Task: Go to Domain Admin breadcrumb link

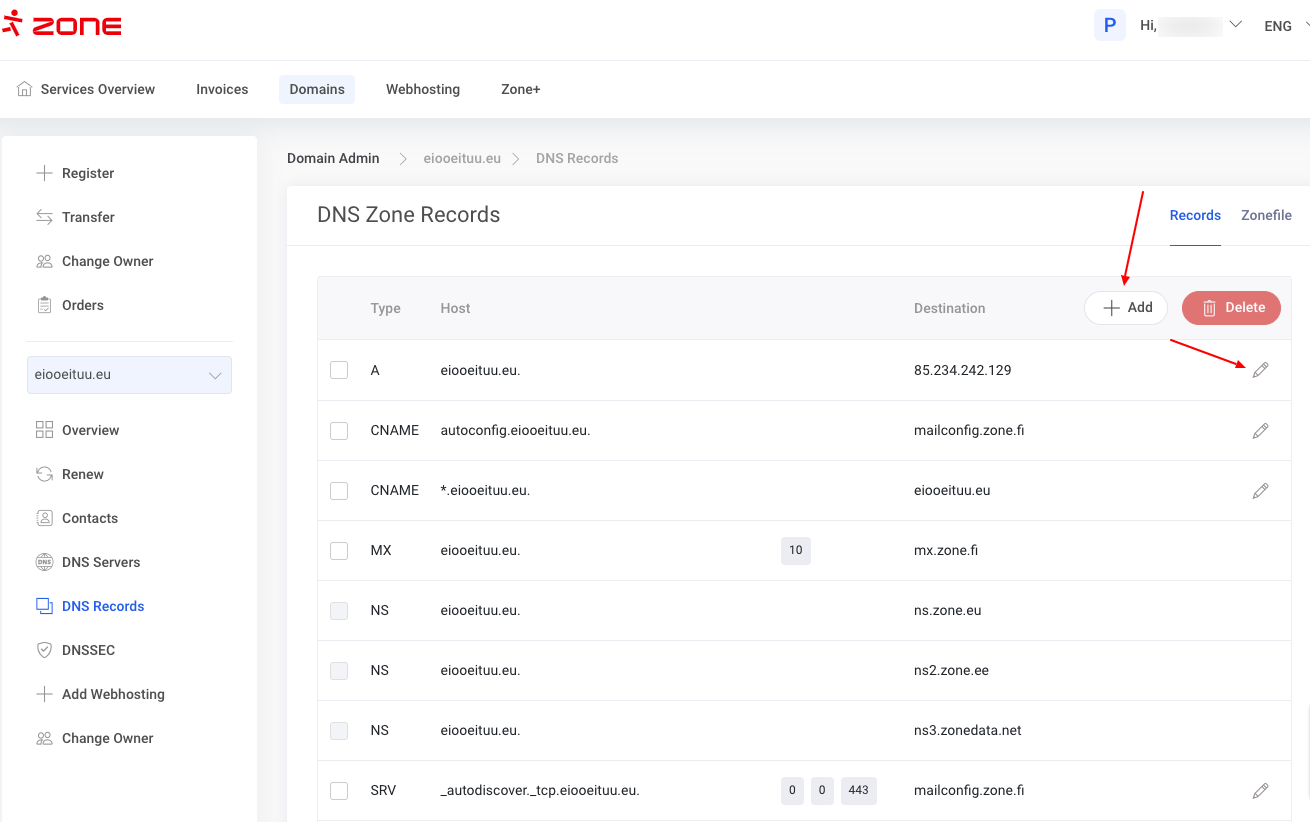Action: pos(333,158)
